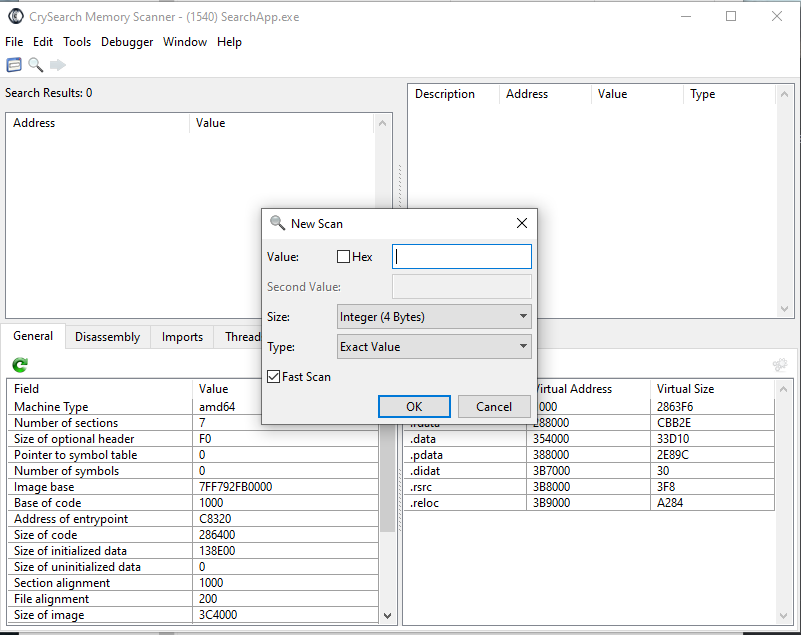Open the Help menu
The width and height of the screenshot is (801, 635).
(229, 42)
